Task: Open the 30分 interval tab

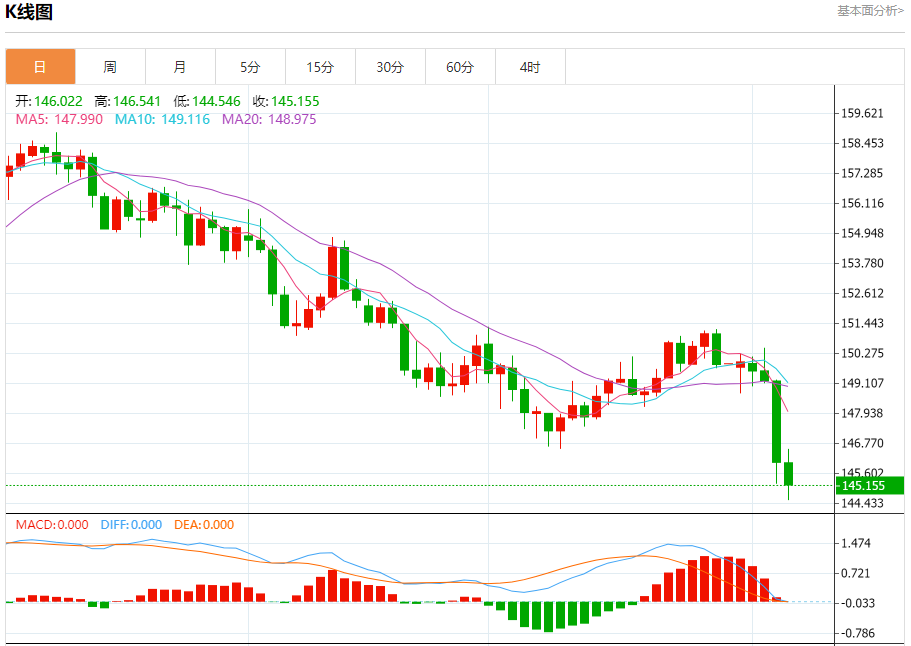Action: [390, 67]
